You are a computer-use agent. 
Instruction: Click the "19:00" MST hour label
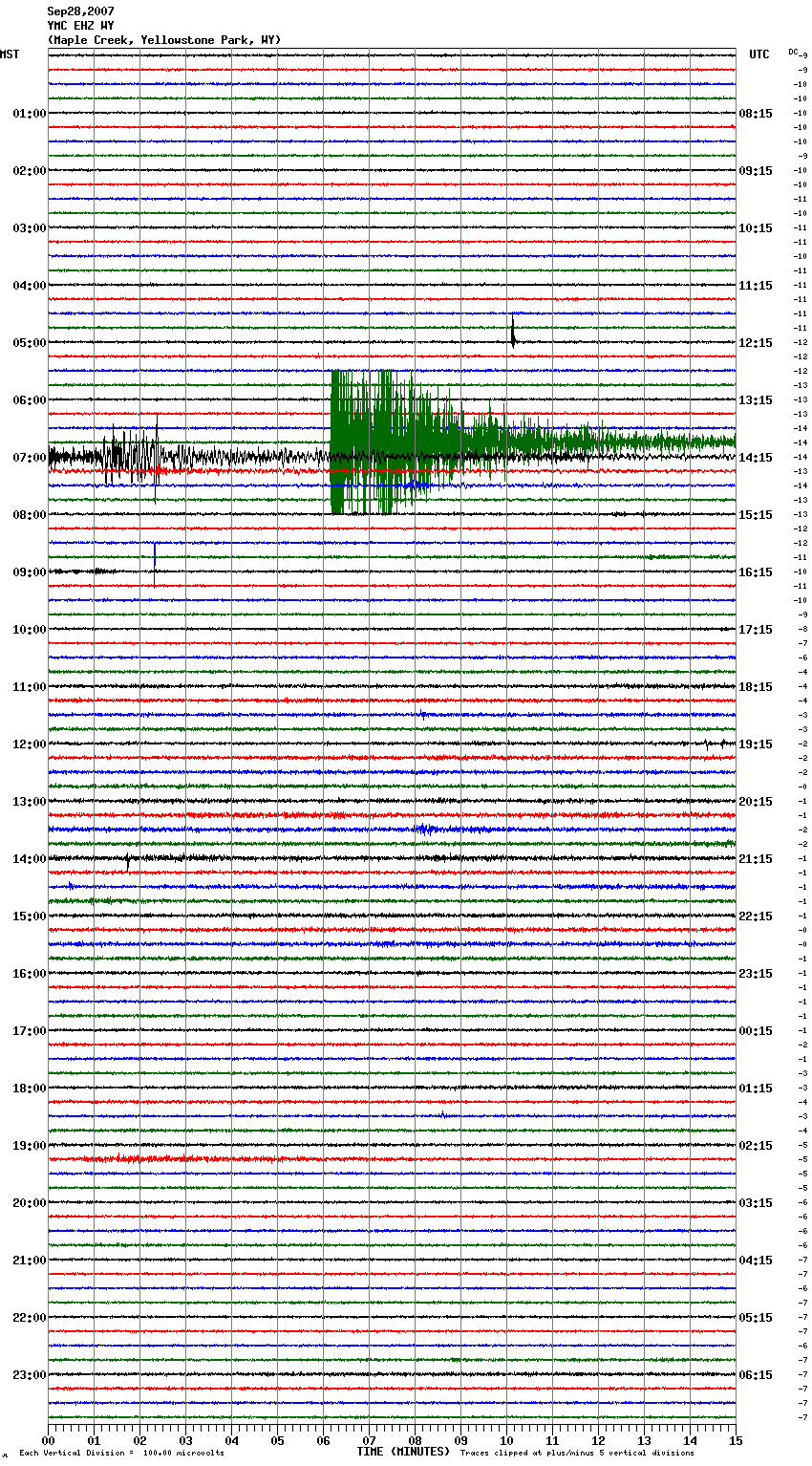tap(30, 1146)
